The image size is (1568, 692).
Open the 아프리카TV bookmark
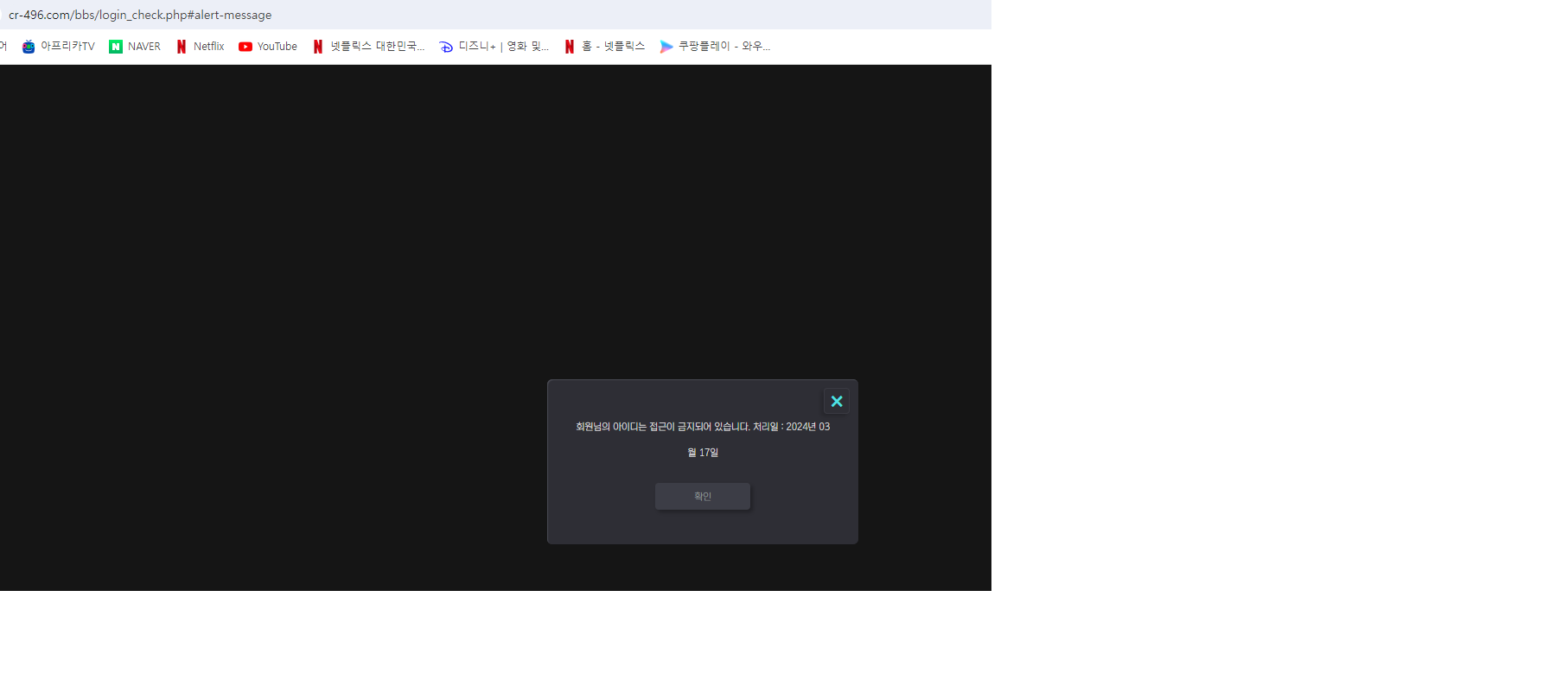(x=58, y=47)
